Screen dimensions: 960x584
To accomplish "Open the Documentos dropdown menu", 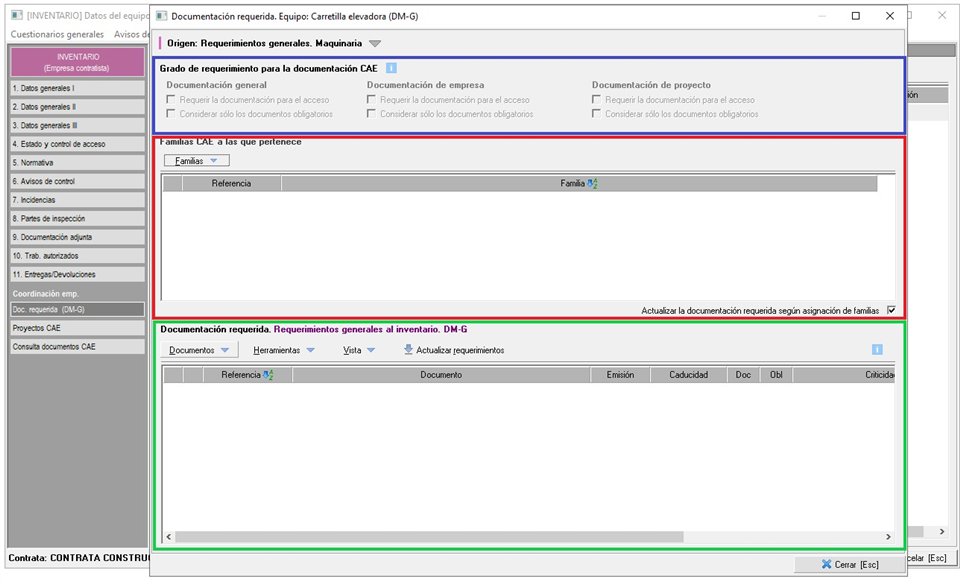I will tap(199, 350).
